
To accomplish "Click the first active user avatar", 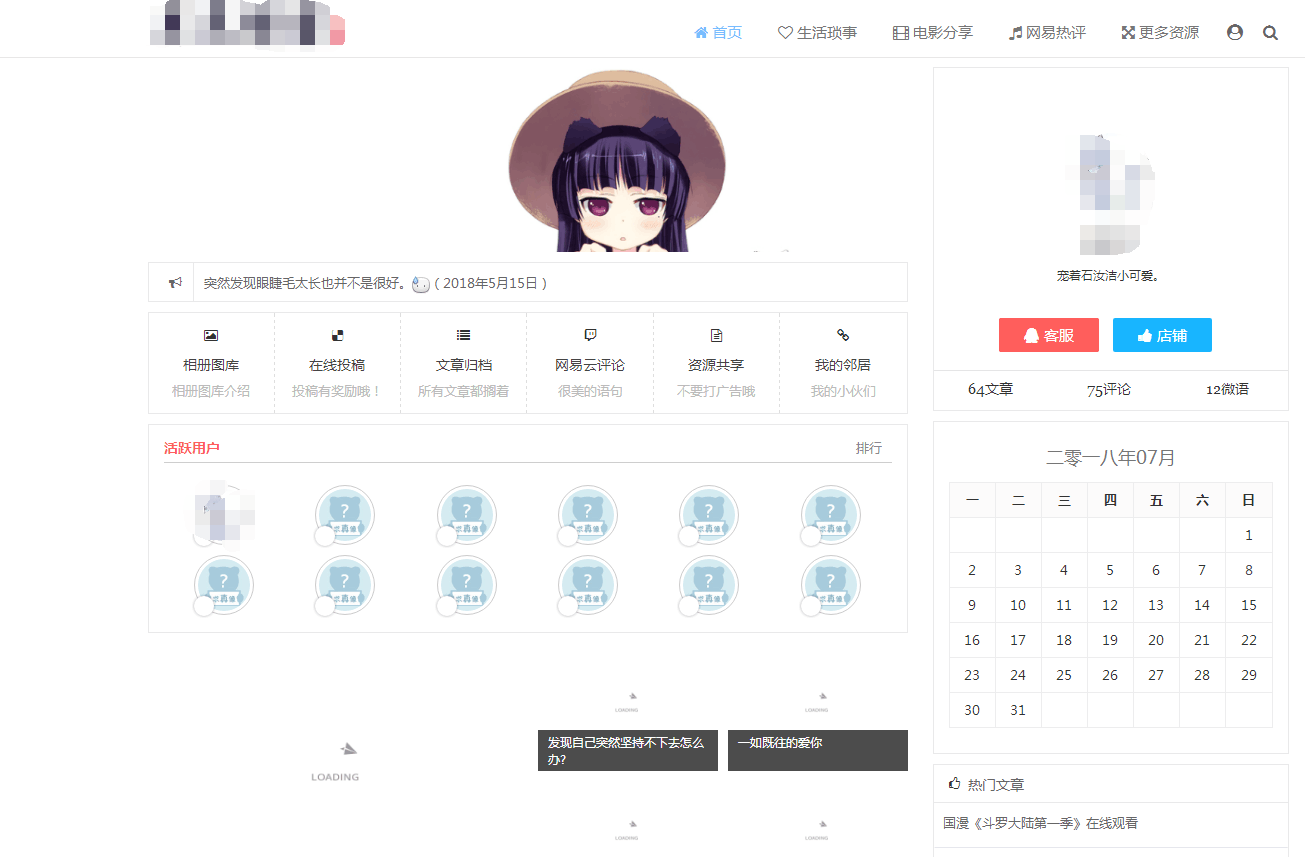I will [223, 512].
